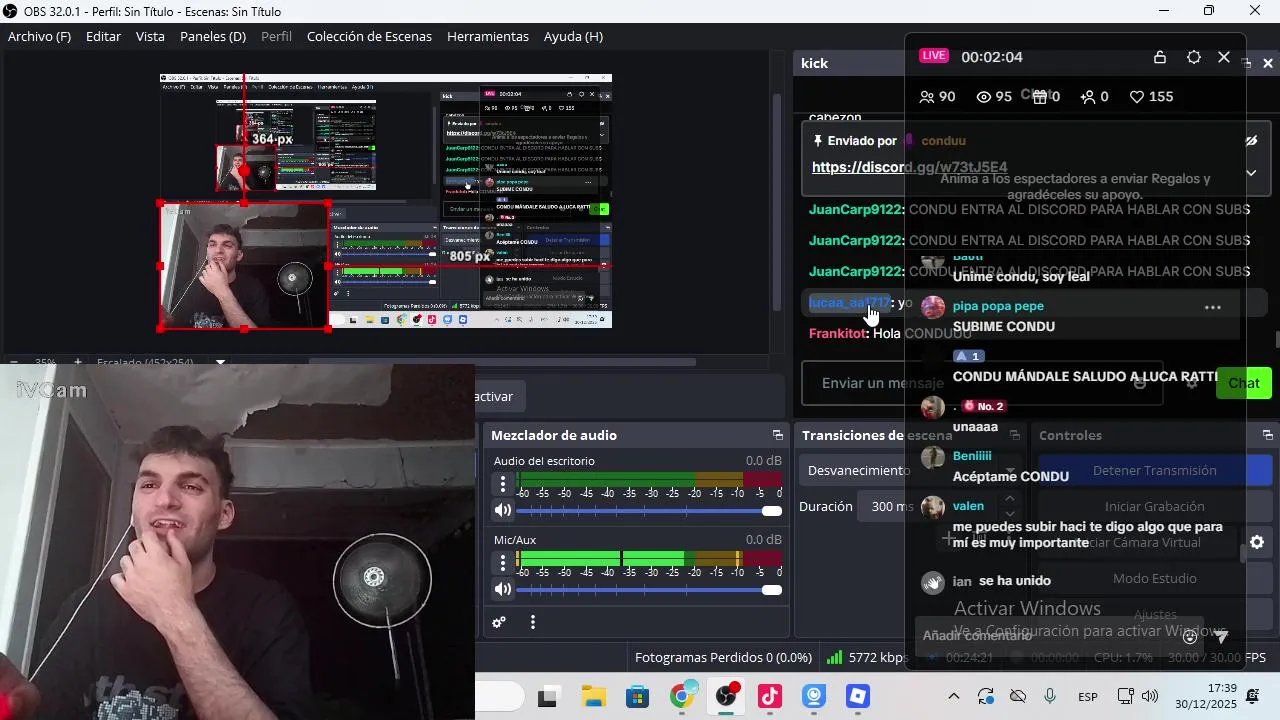1280x720 pixels.
Task: Mute the Mic/Aux speaker
Action: (x=503, y=589)
